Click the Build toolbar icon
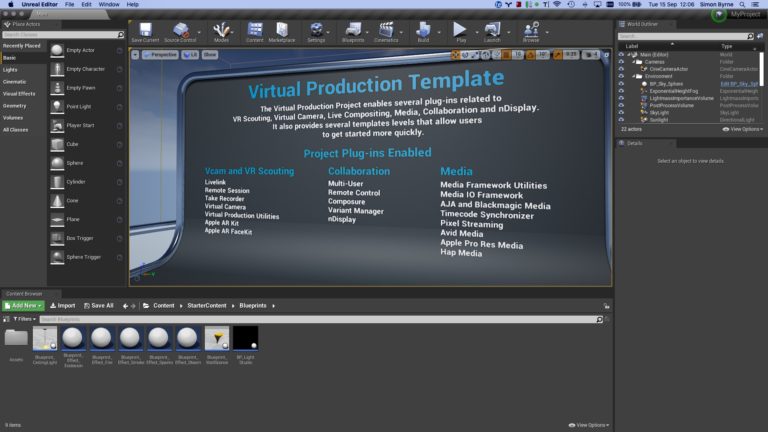The image size is (768, 432). coord(423,31)
